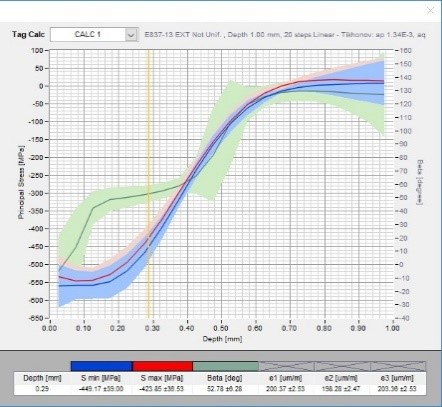The height and width of the screenshot is (407, 442).
Task: Select the S max [MPa] column header
Action: (x=162, y=378)
